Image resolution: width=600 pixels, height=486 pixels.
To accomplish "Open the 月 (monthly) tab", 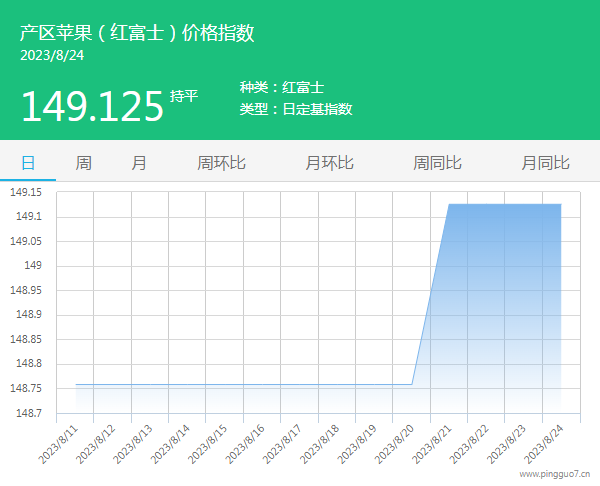I will 139,163.
